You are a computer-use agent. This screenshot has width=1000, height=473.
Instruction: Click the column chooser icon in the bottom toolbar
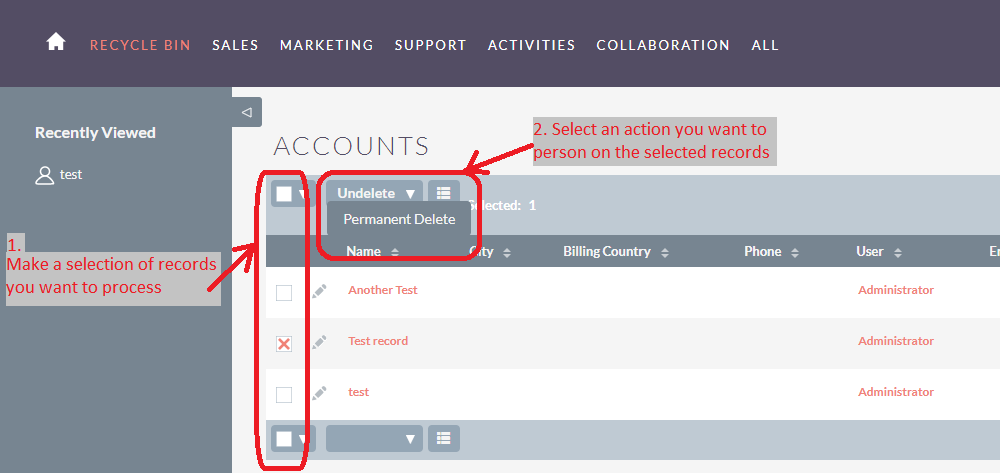[444, 439]
